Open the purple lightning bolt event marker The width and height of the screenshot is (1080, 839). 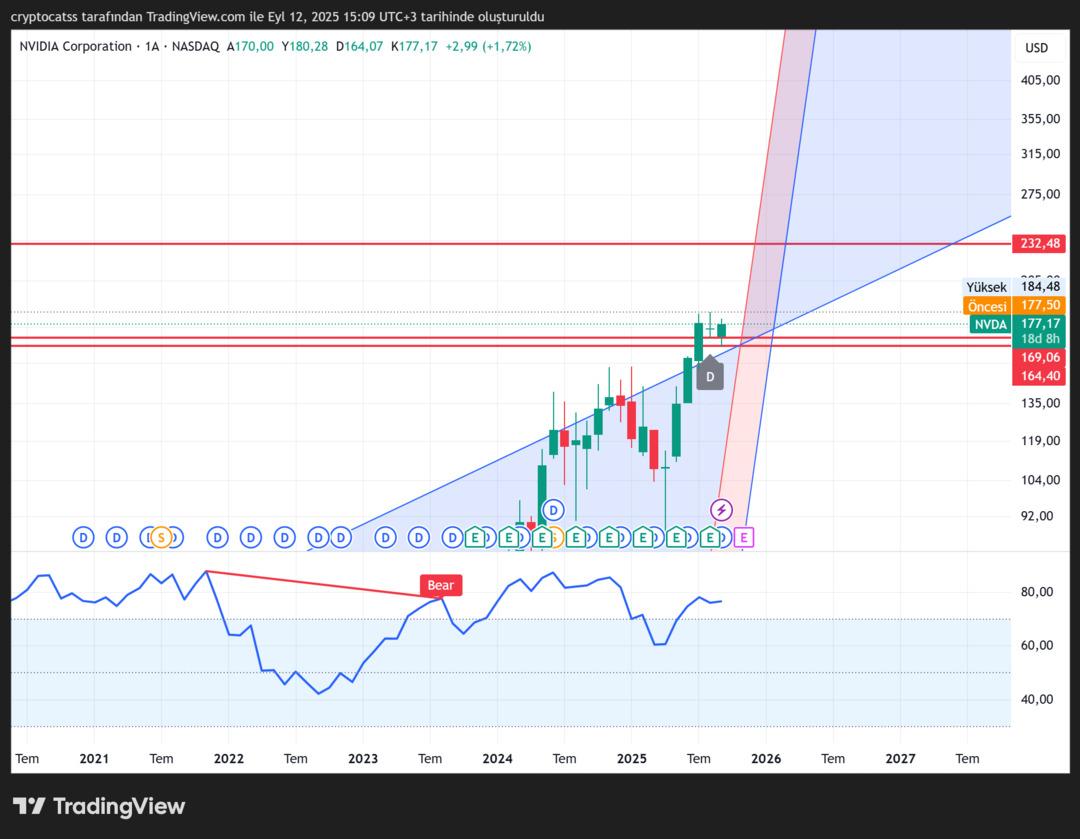pos(721,510)
